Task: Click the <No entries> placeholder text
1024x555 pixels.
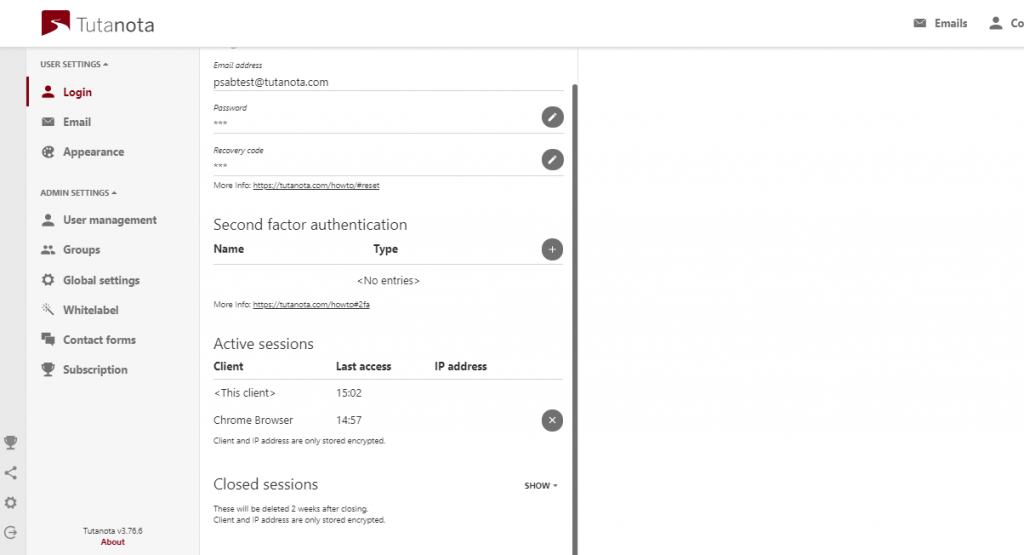Action: pyautogui.click(x=388, y=281)
